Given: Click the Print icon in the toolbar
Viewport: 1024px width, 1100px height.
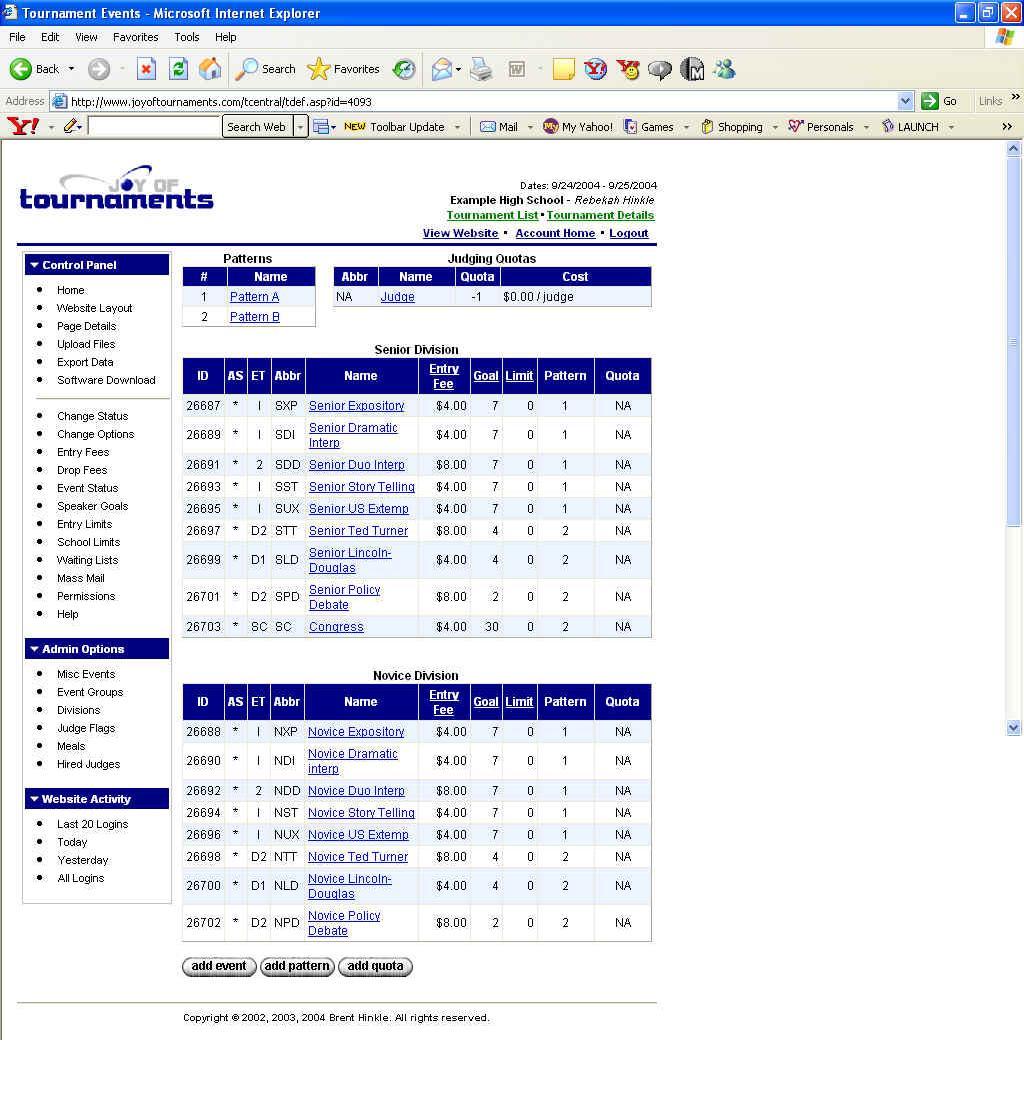Looking at the screenshot, I should click(482, 69).
